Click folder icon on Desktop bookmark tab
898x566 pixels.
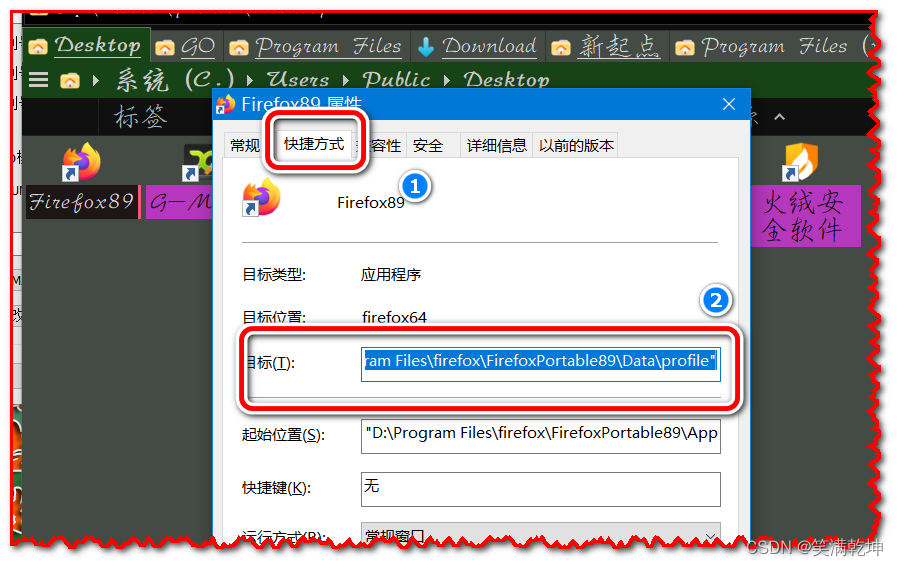[x=38, y=46]
